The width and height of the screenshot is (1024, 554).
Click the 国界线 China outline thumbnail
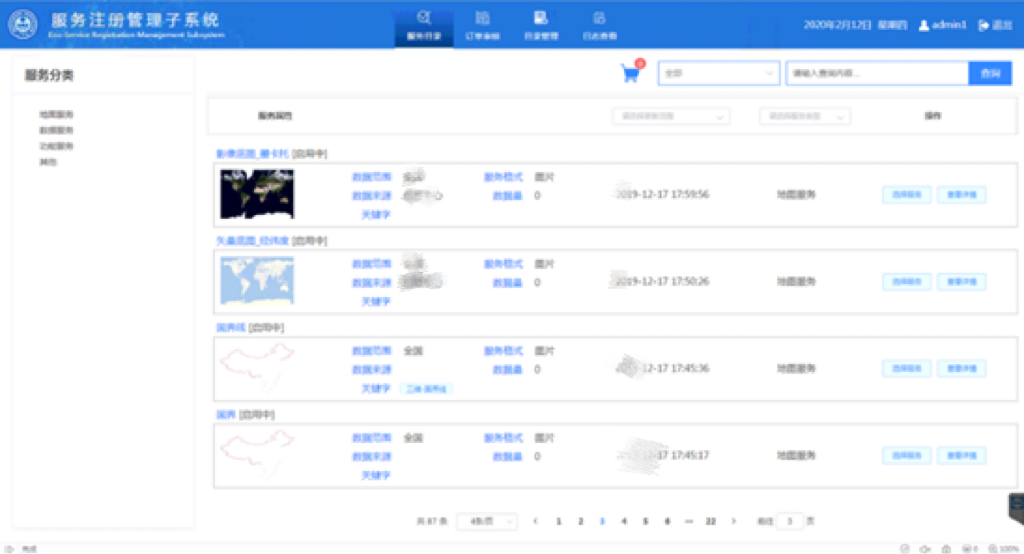pos(257,368)
